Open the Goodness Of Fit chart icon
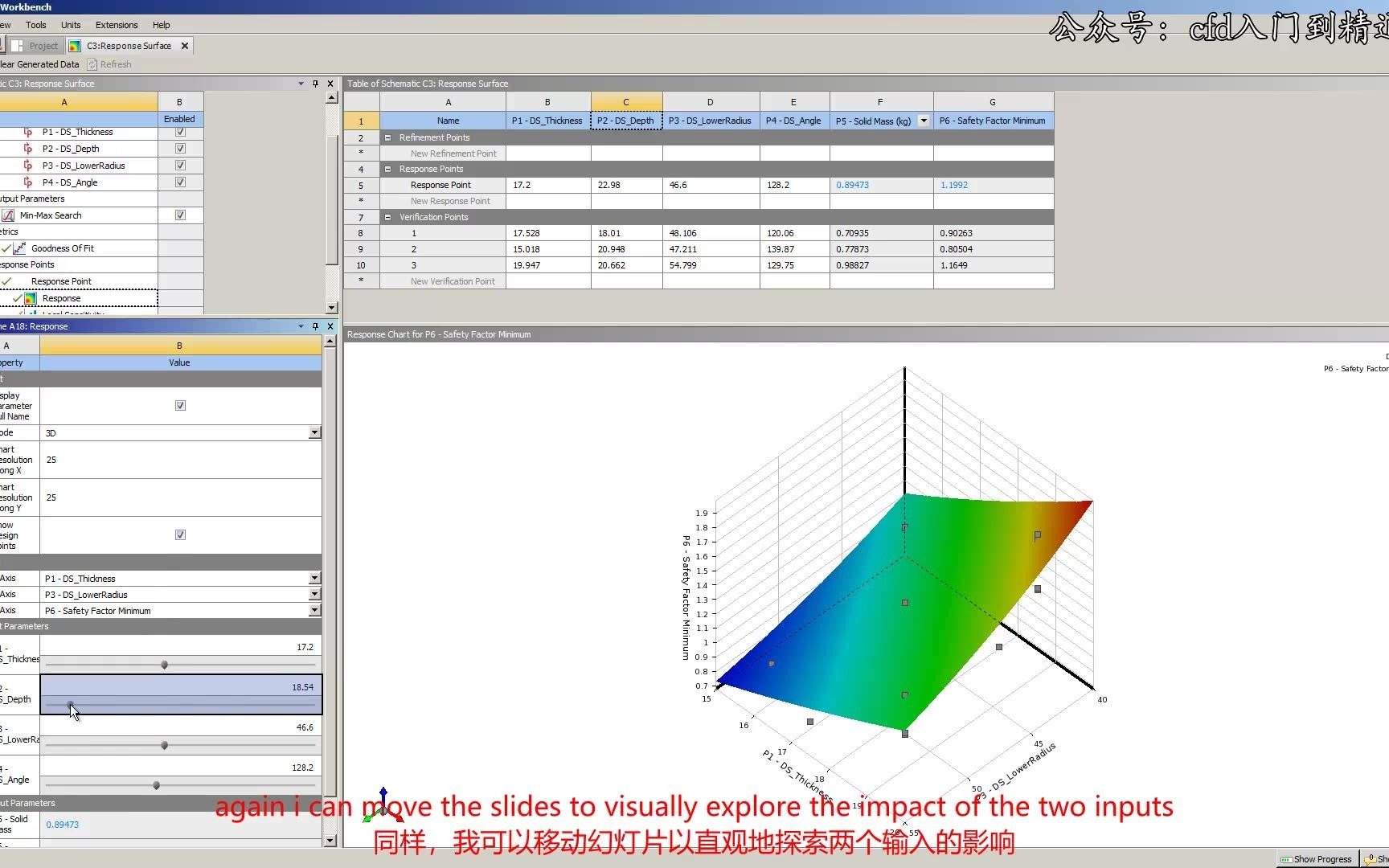This screenshot has height=868, width=1389. [19, 248]
